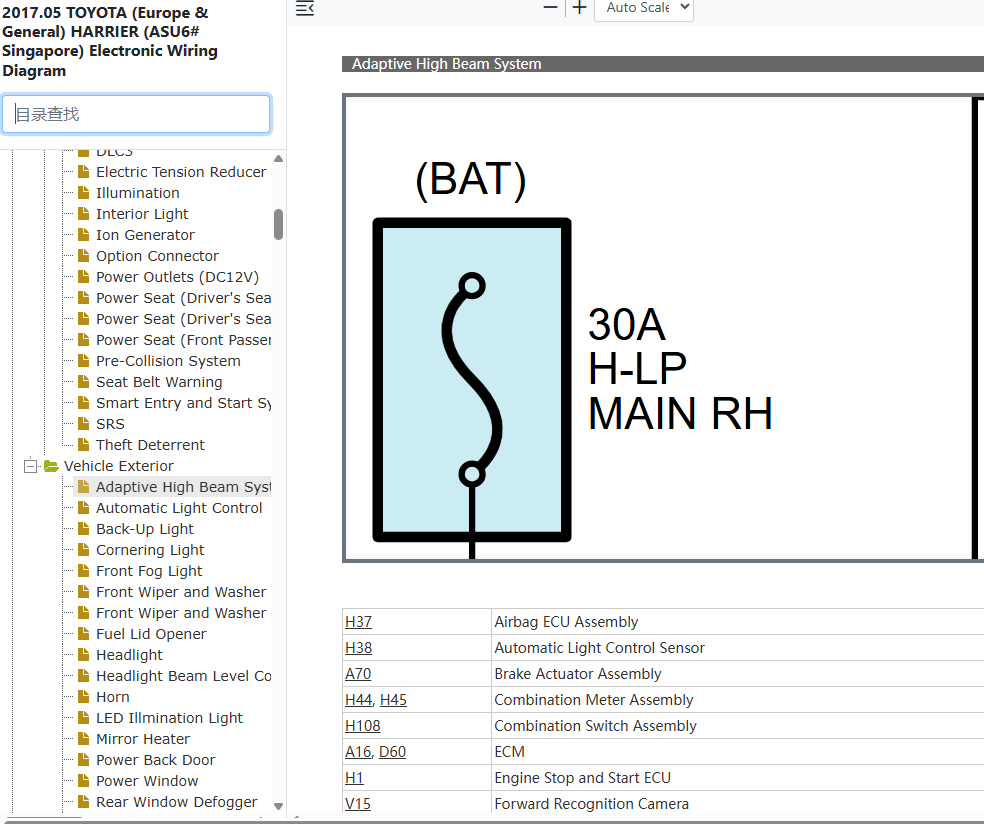Open the Horn diagram
This screenshot has width=984, height=824.
click(x=112, y=697)
